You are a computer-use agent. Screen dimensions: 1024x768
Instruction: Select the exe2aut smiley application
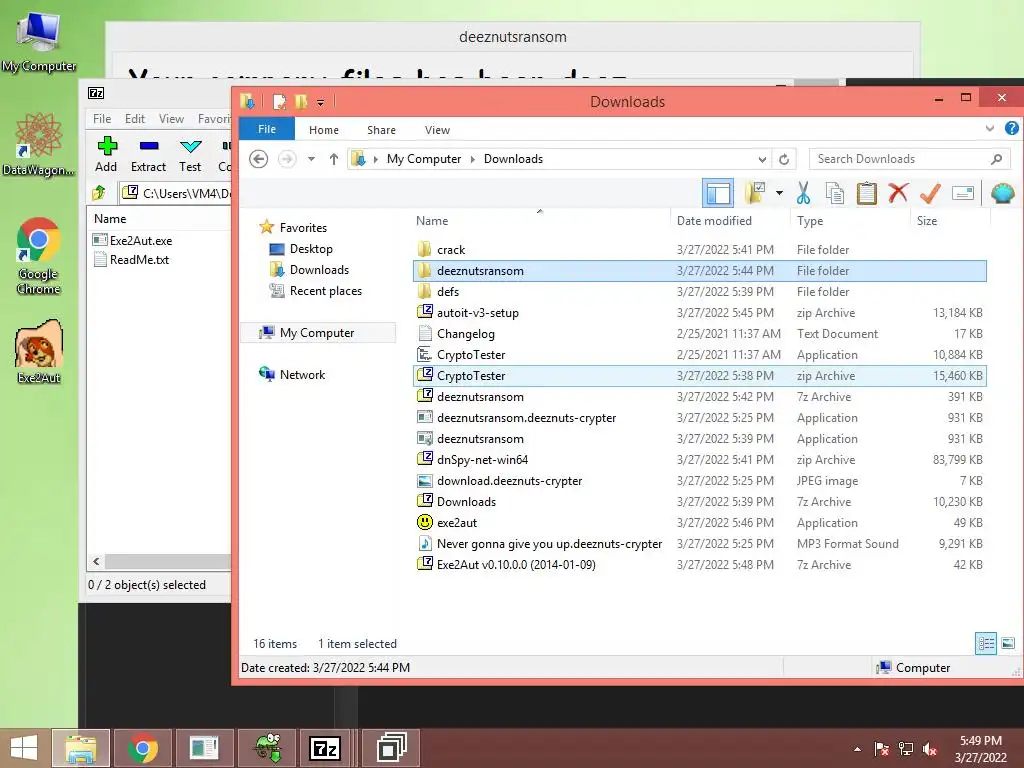[x=699, y=522]
